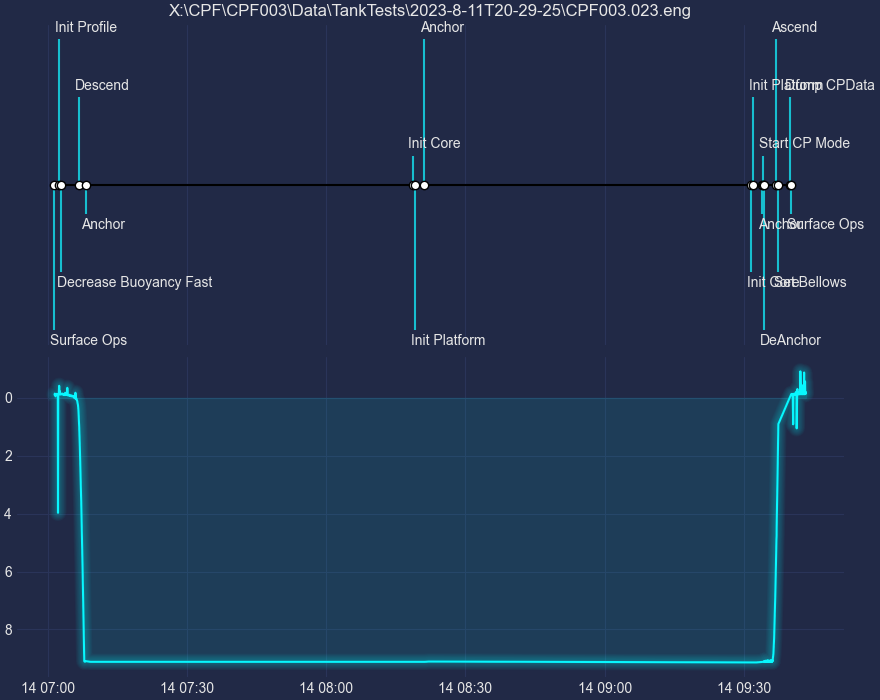Select the Init Platform label at bottom center
Screen dimensions: 880x700
coord(448,340)
